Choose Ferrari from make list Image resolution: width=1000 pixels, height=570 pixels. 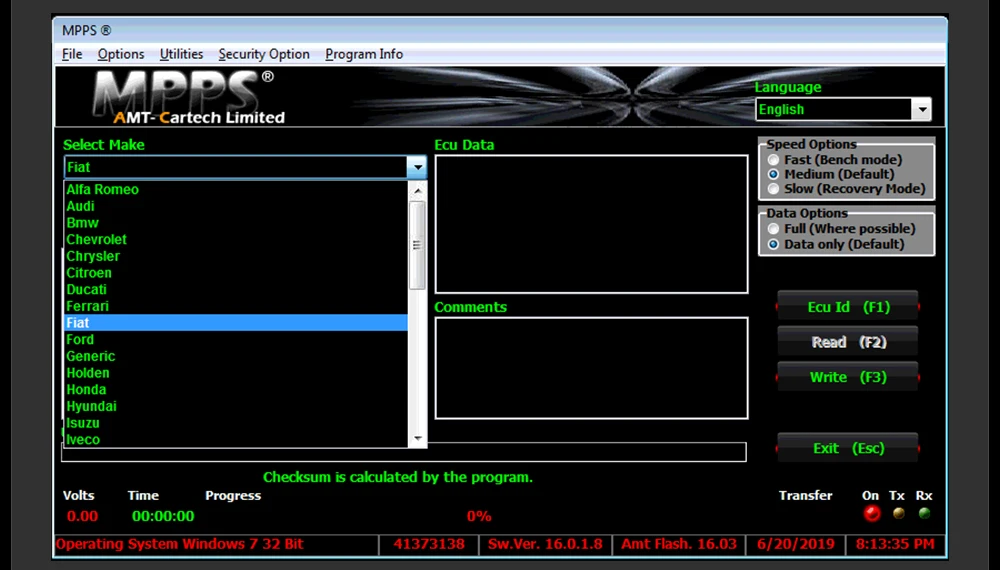tap(236, 306)
